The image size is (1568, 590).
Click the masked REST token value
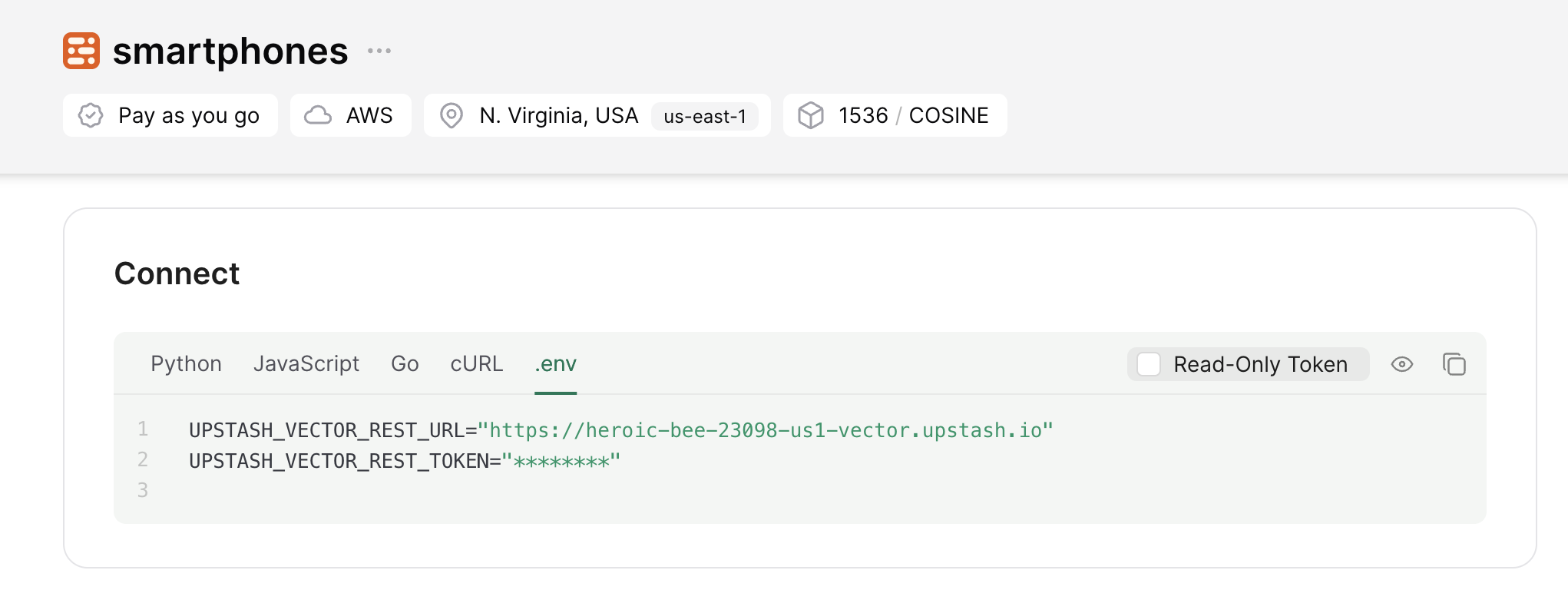click(561, 462)
